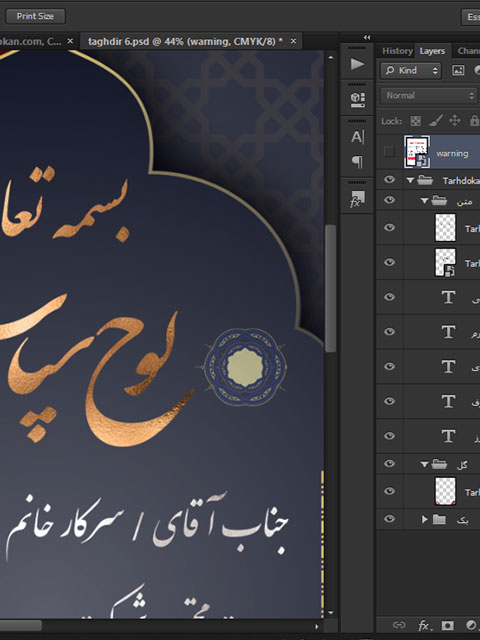
Task: Click the canvas vertical scrollbar thumb
Action: pos(331,288)
